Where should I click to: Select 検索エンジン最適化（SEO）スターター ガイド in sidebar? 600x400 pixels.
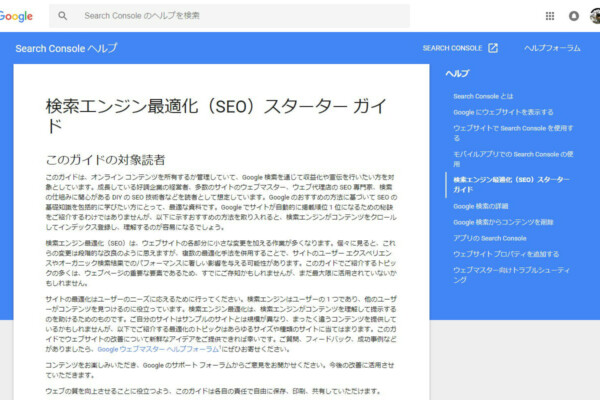(511, 184)
